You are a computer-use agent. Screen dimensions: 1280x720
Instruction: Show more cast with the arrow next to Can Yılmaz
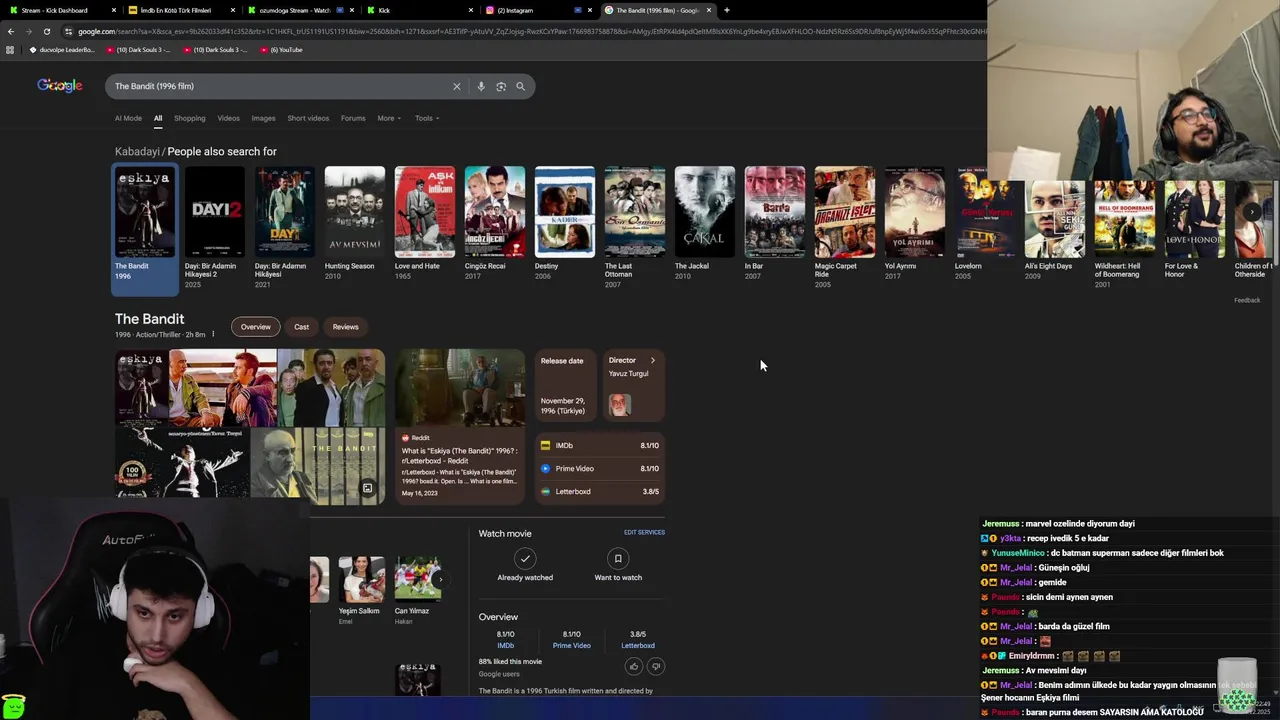click(439, 579)
